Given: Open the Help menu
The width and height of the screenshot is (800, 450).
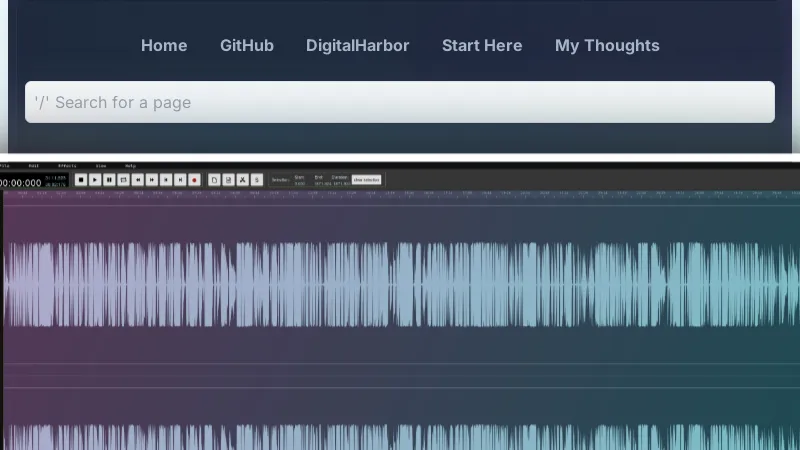Looking at the screenshot, I should pos(130,165).
